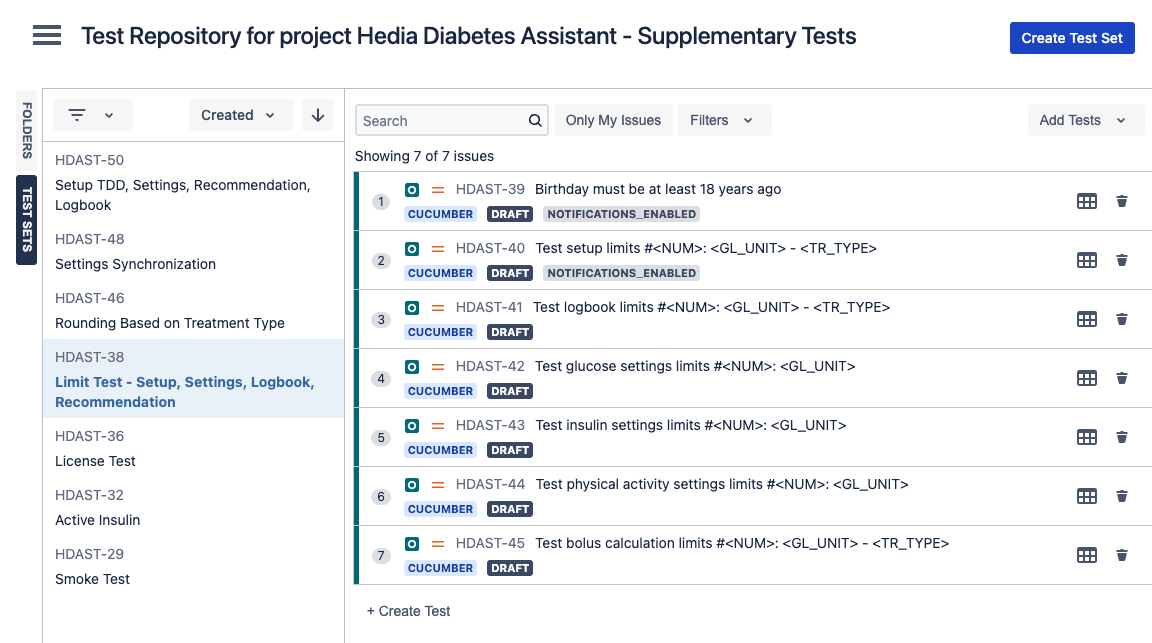Open the Add Tests dropdown

1086,120
